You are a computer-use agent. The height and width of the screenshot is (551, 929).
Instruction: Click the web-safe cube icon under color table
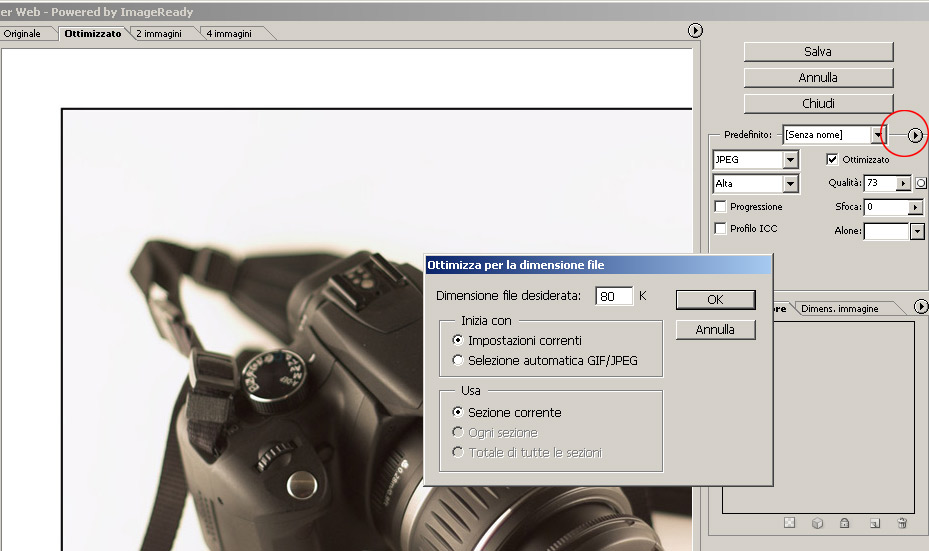coord(817,522)
